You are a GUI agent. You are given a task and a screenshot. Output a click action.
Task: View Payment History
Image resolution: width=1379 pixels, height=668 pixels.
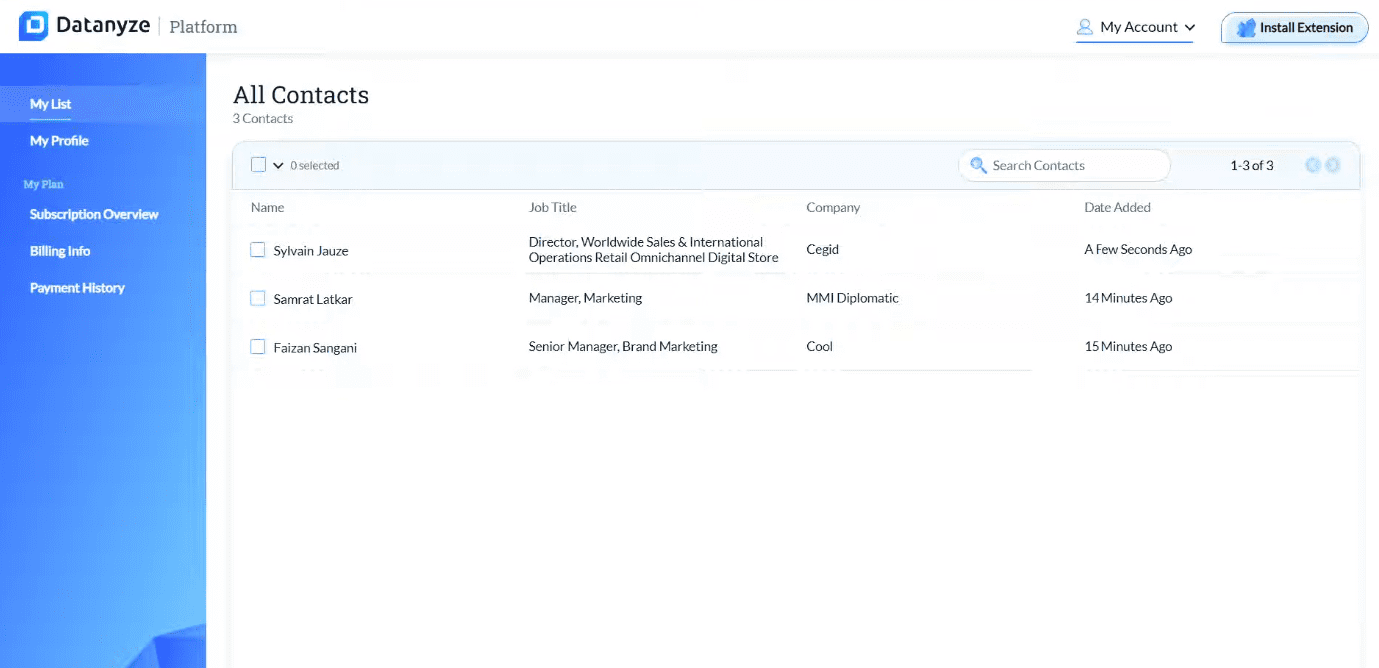tap(77, 287)
